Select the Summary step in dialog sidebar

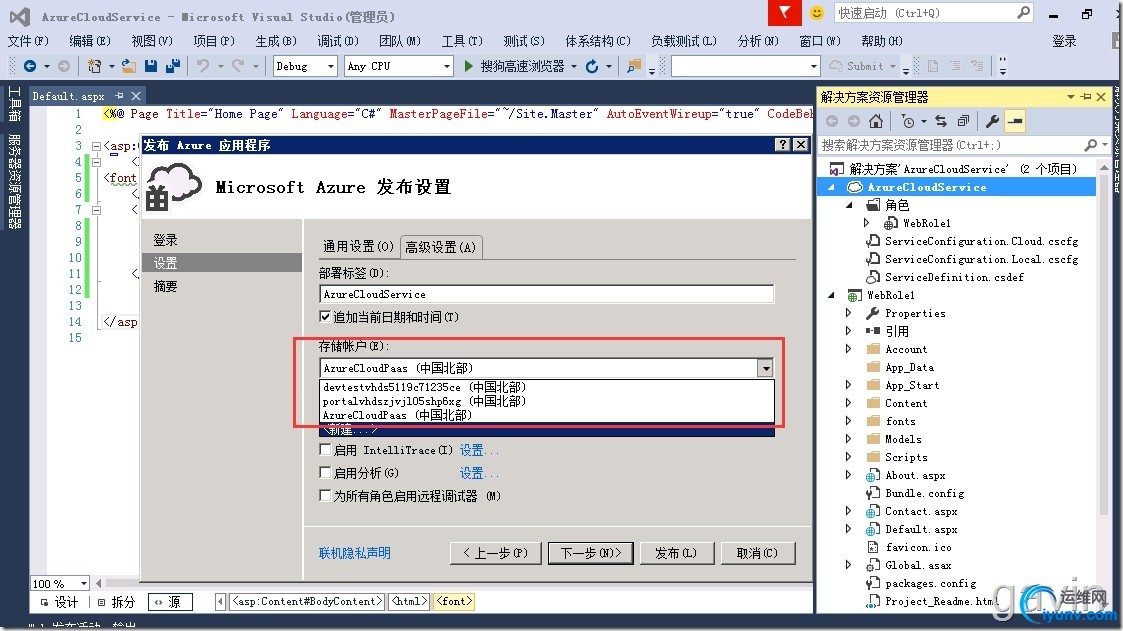tap(165, 286)
